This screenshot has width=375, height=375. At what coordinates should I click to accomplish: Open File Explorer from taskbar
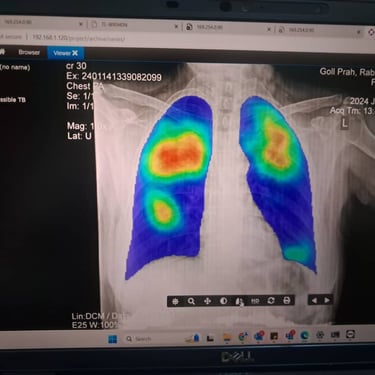[227, 338]
